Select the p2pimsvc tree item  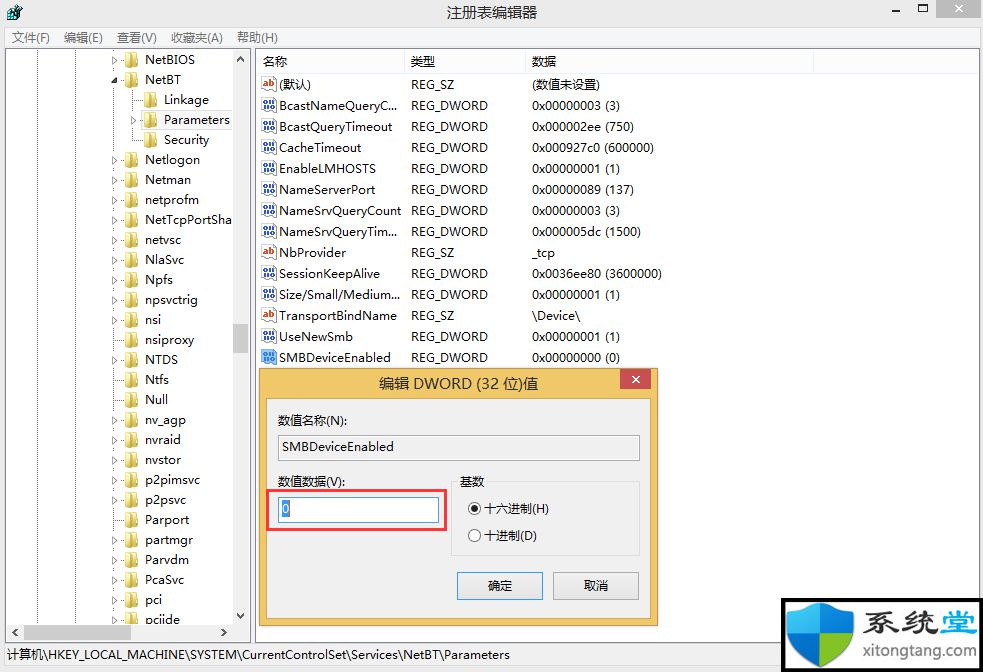172,480
